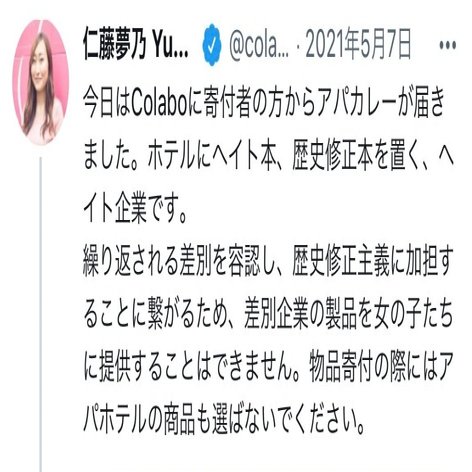Click the phrase 歴史修正本を置く in the second line
The height and width of the screenshot is (472, 472).
356,157
